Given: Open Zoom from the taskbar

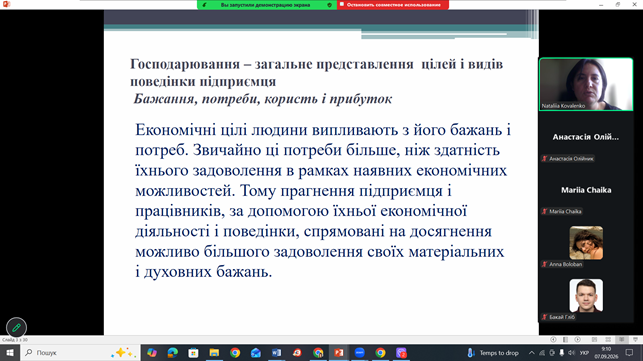Looking at the screenshot, I should tap(360, 353).
